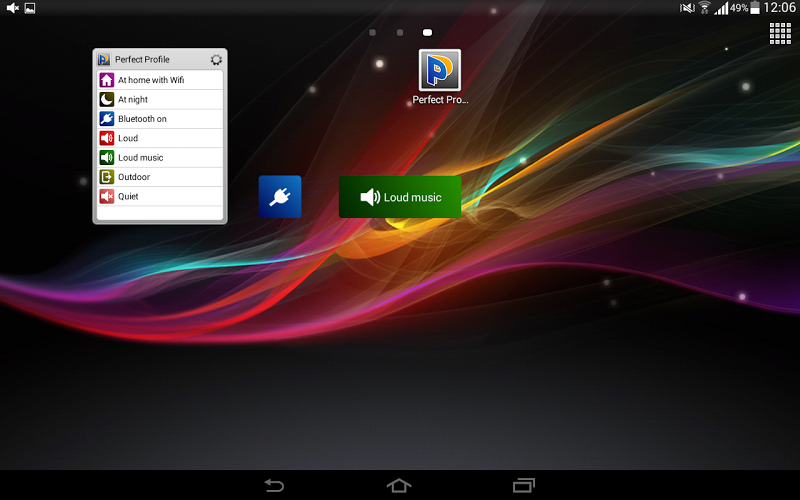Select 'At night' profile text
The image size is (800, 500).
coord(133,99)
